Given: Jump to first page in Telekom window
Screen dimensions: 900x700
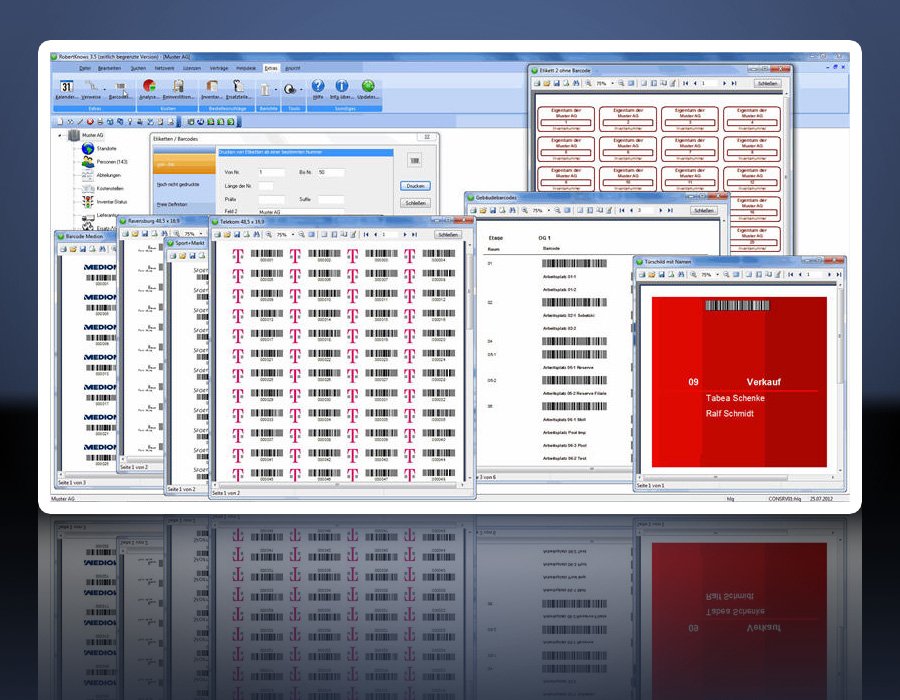Looking at the screenshot, I should click(366, 235).
